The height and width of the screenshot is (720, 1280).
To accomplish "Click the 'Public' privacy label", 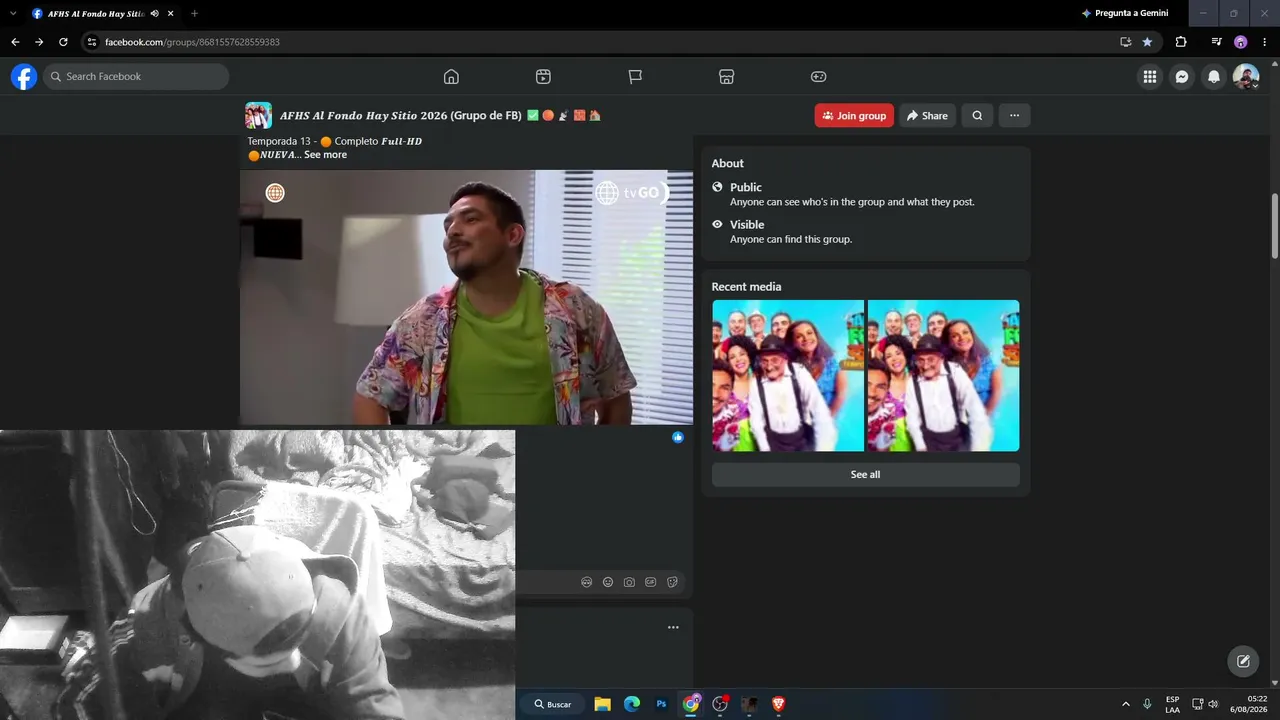I will tap(746, 187).
